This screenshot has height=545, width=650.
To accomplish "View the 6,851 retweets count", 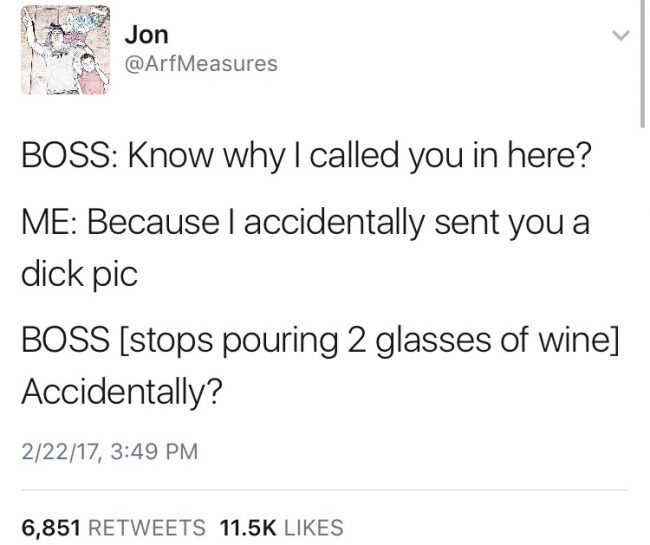I will pyautogui.click(x=51, y=528).
